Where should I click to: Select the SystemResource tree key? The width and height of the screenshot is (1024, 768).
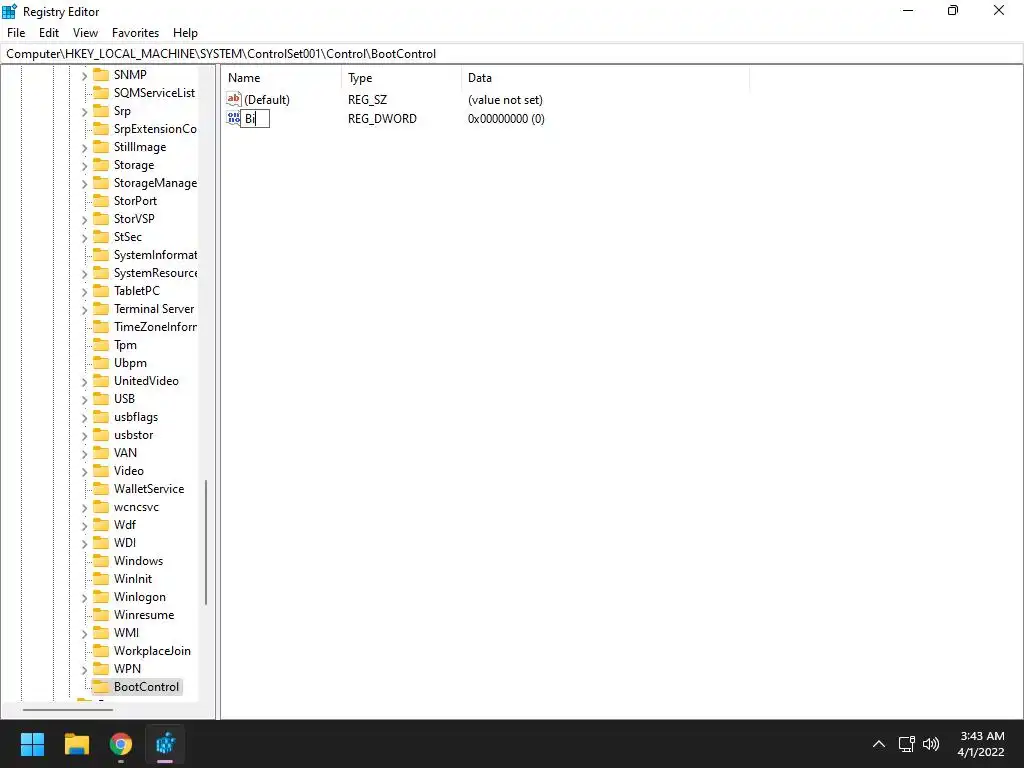[x=155, y=273]
